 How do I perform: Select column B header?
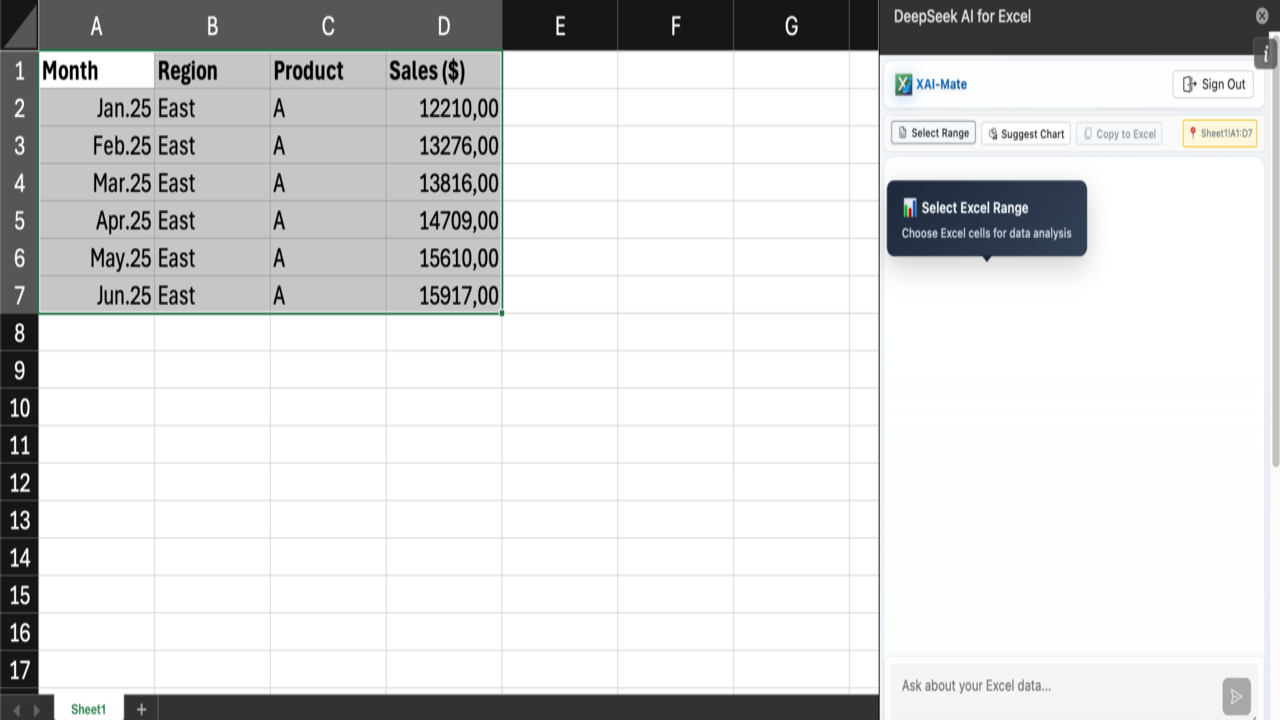(x=212, y=27)
